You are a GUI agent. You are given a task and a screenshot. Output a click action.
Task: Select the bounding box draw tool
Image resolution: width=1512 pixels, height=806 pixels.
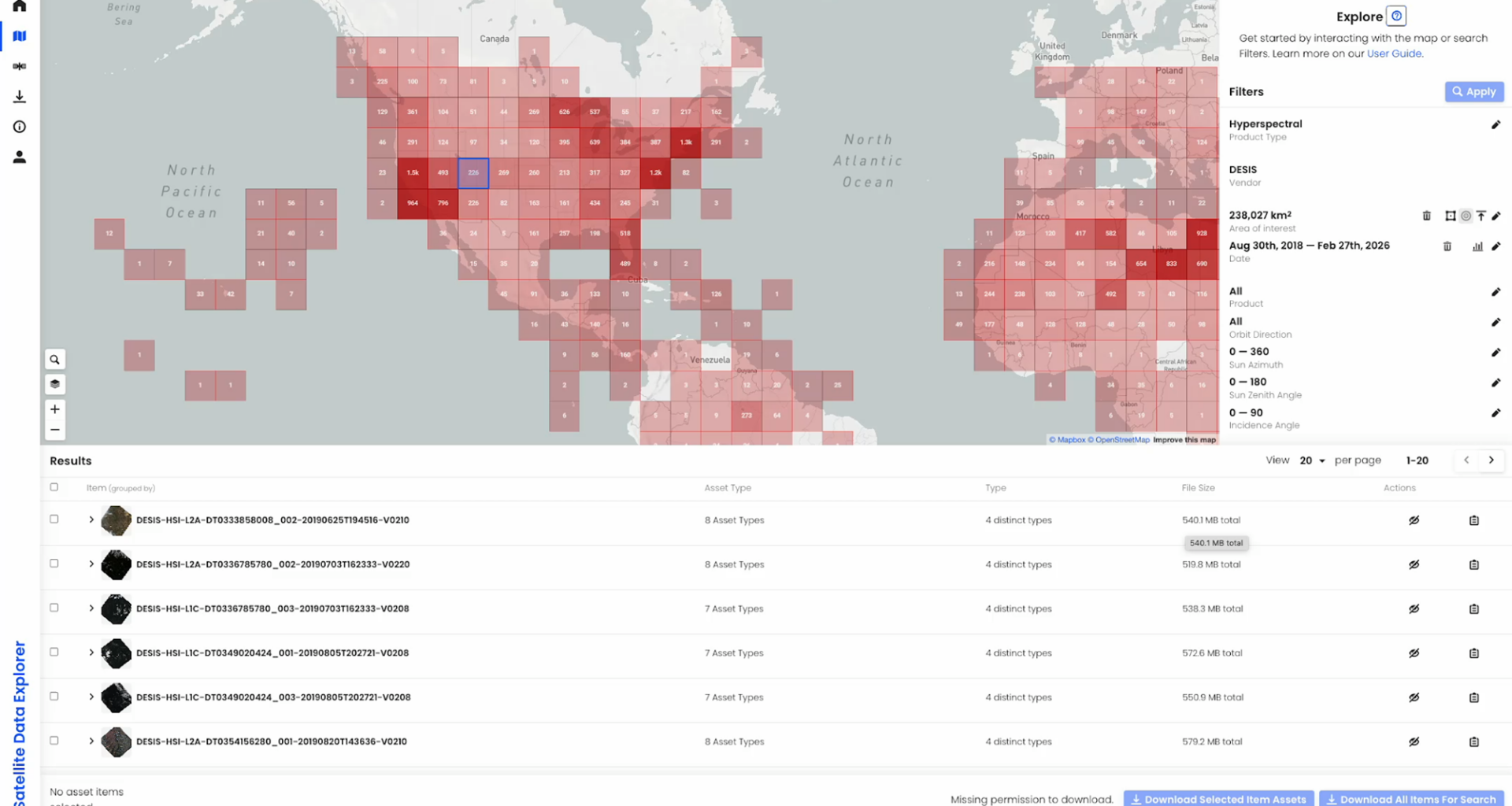tap(1451, 216)
